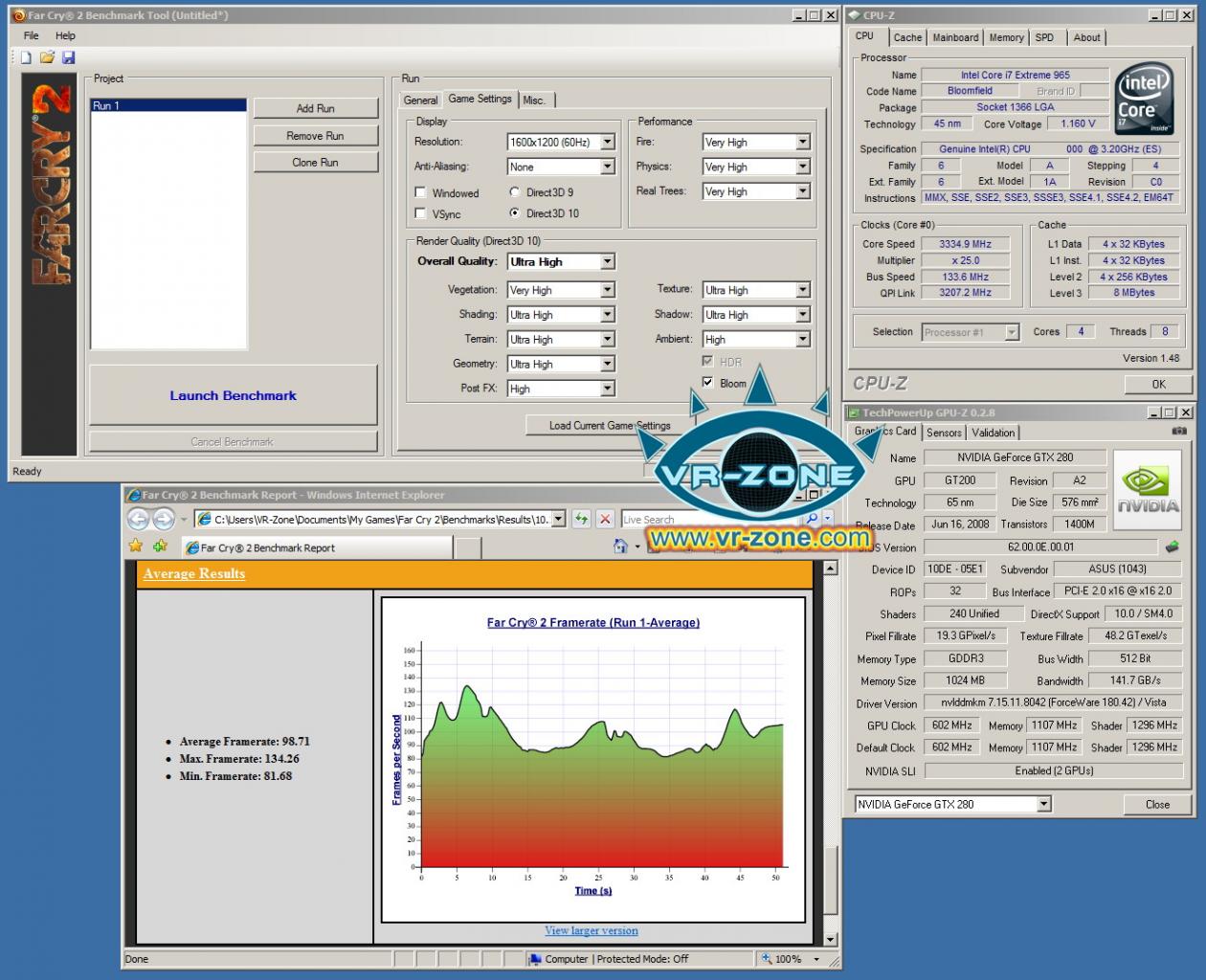
Task: Open the View larger version link
Action: click(x=592, y=930)
